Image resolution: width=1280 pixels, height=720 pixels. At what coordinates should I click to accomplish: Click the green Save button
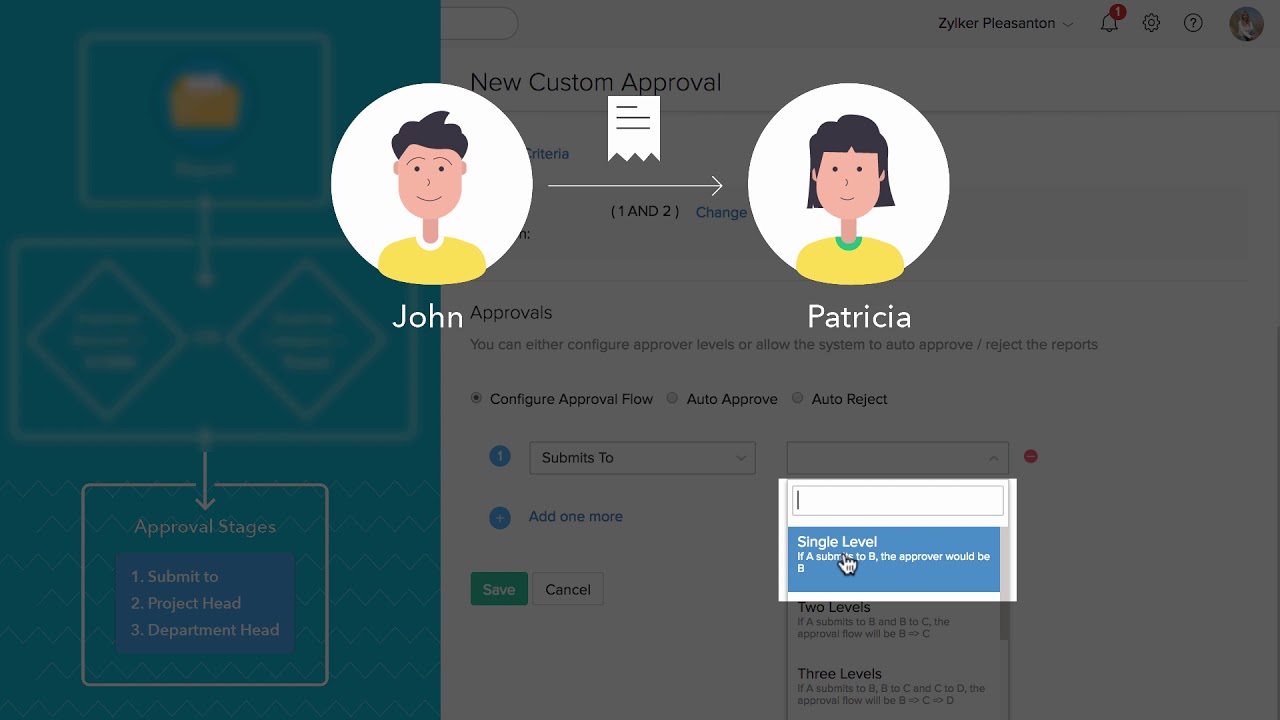[x=499, y=589]
